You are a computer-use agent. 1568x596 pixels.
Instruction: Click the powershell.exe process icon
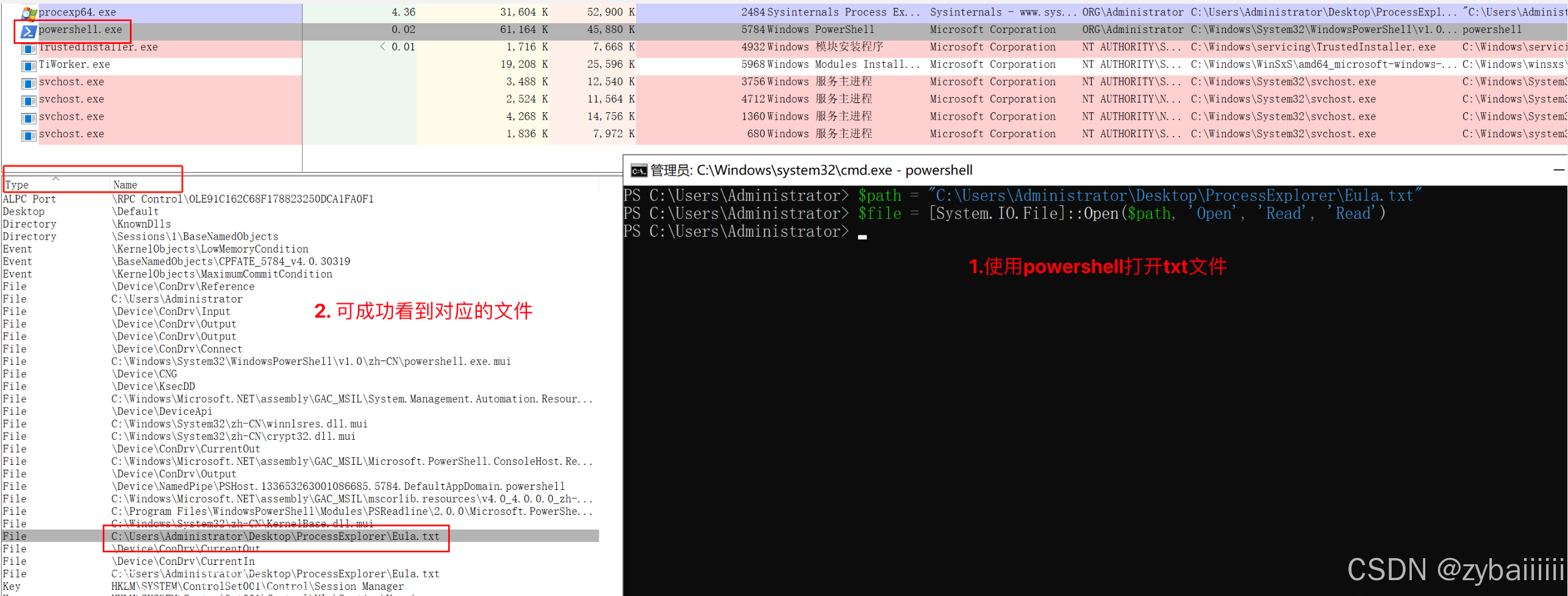click(28, 31)
